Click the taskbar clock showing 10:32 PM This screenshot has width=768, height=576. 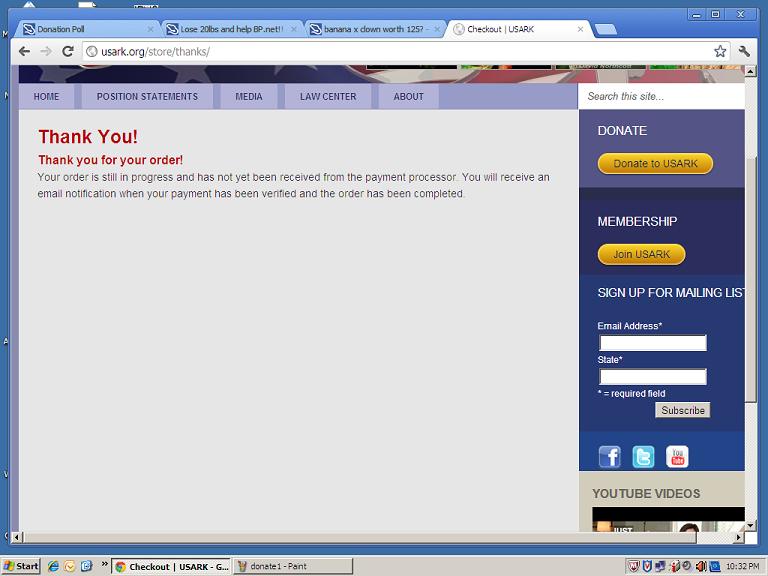click(x=743, y=566)
